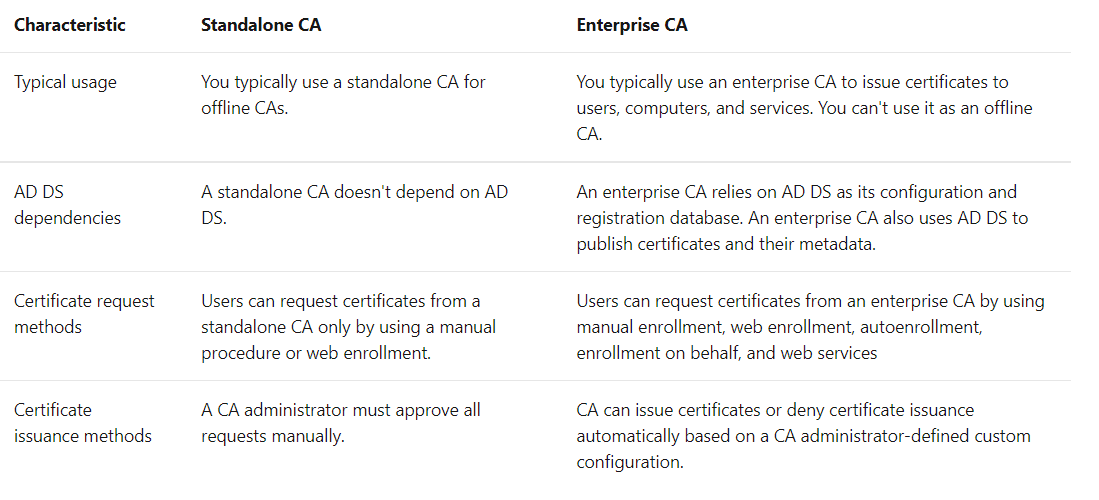Viewport: 1099px width, 500px height.
Task: Click the Characteristic column header
Action: pyautogui.click(x=69, y=25)
